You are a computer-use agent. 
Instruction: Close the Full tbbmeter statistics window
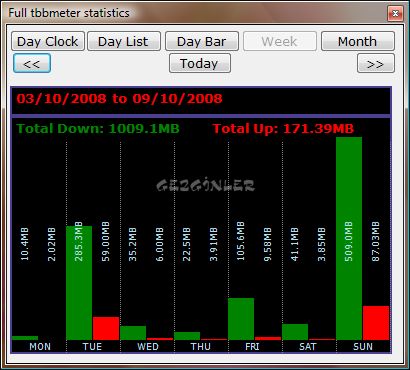point(395,13)
